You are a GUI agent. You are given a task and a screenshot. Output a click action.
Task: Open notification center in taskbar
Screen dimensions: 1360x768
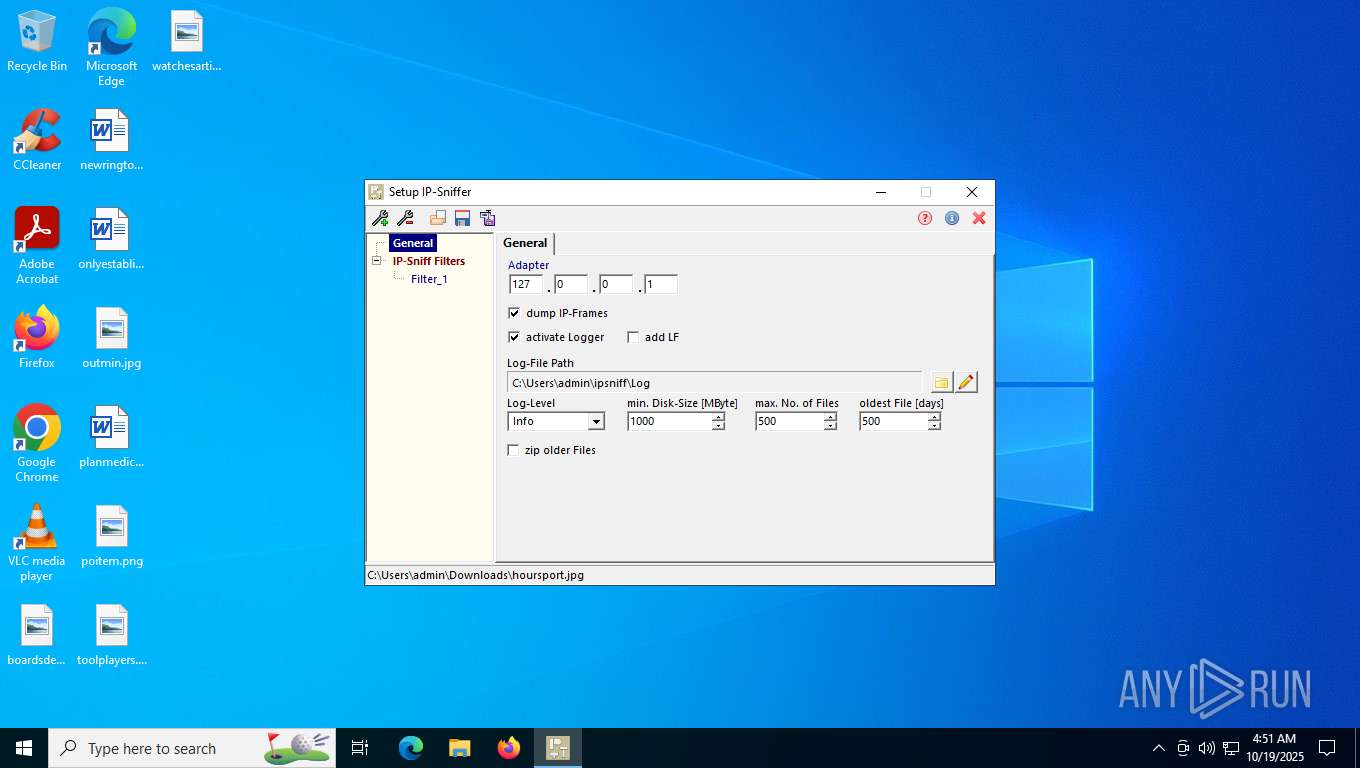click(1327, 748)
